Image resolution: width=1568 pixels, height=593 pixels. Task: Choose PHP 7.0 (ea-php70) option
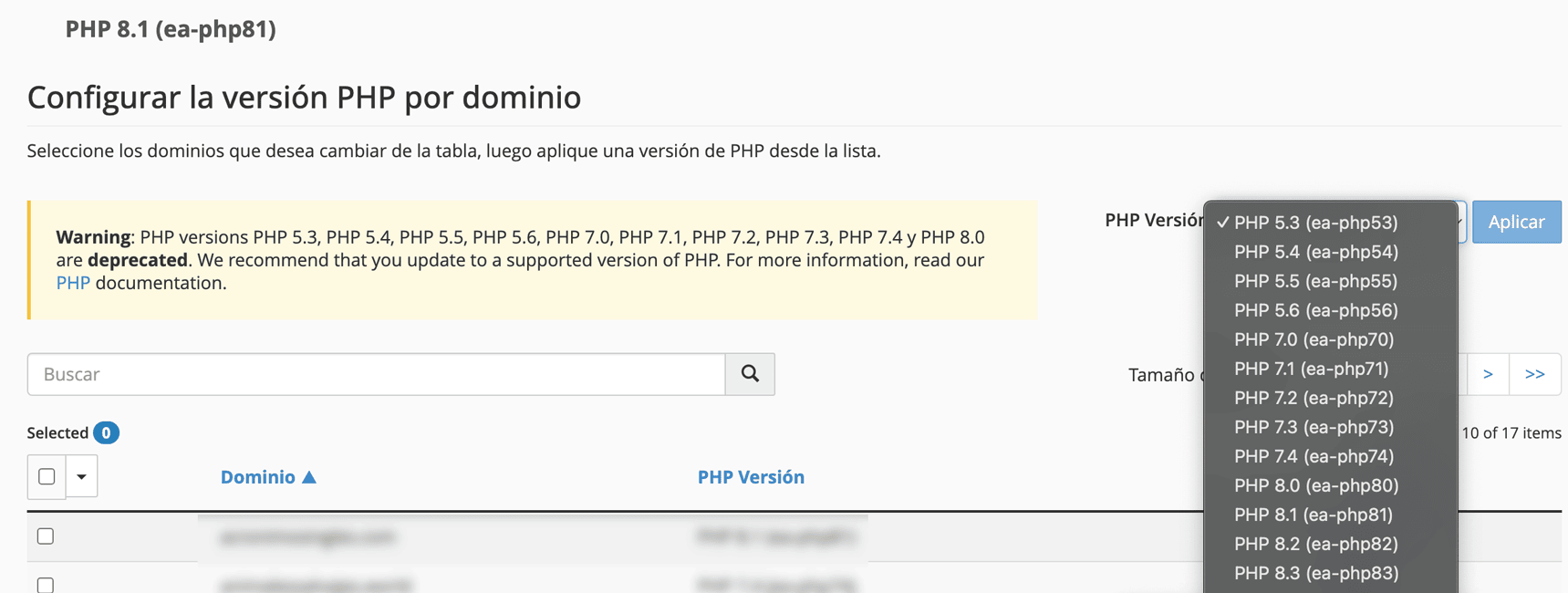pos(1314,339)
